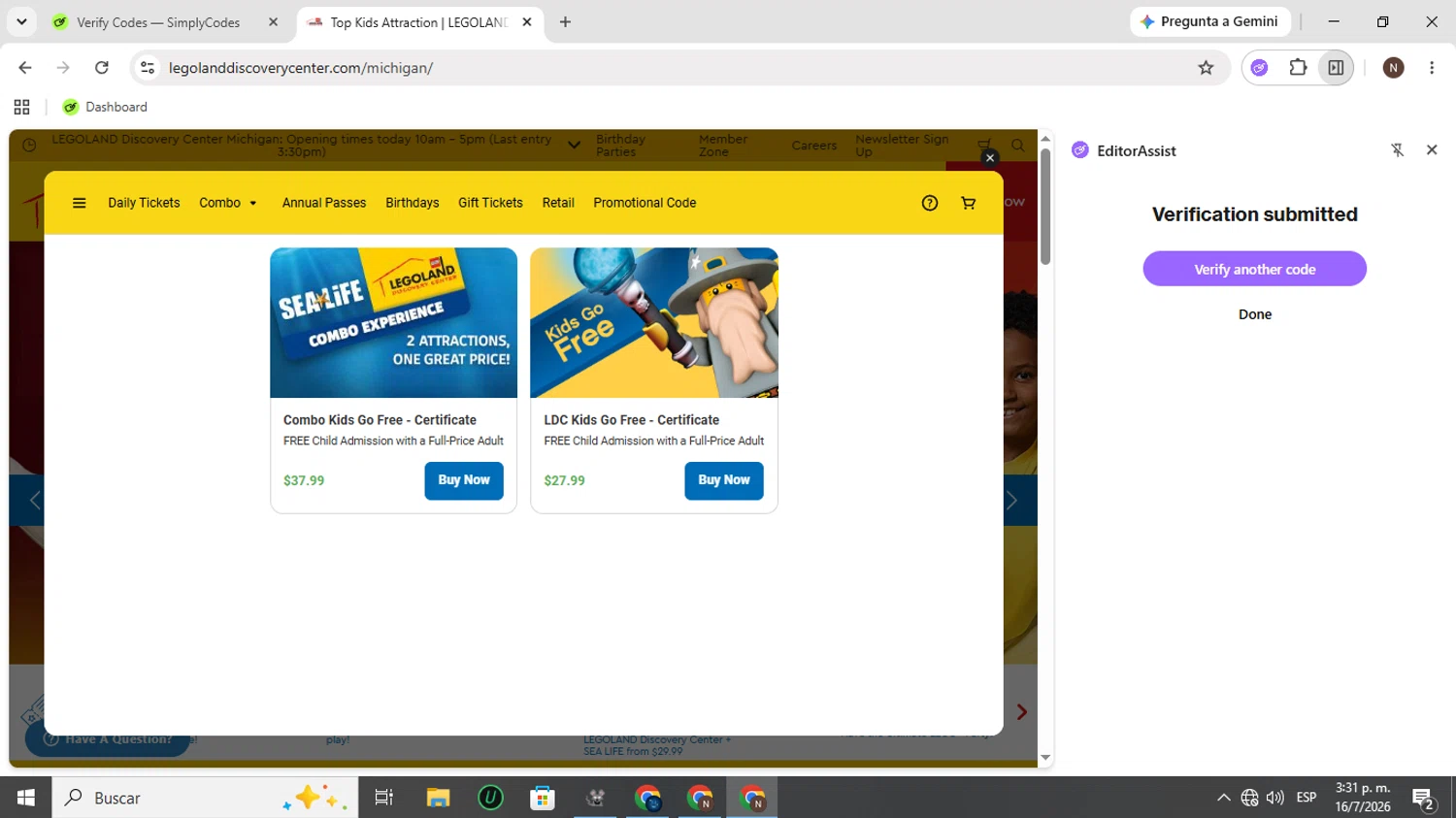This screenshot has height=818, width=1456.
Task: Open Annual Passes menu item
Action: (x=324, y=203)
